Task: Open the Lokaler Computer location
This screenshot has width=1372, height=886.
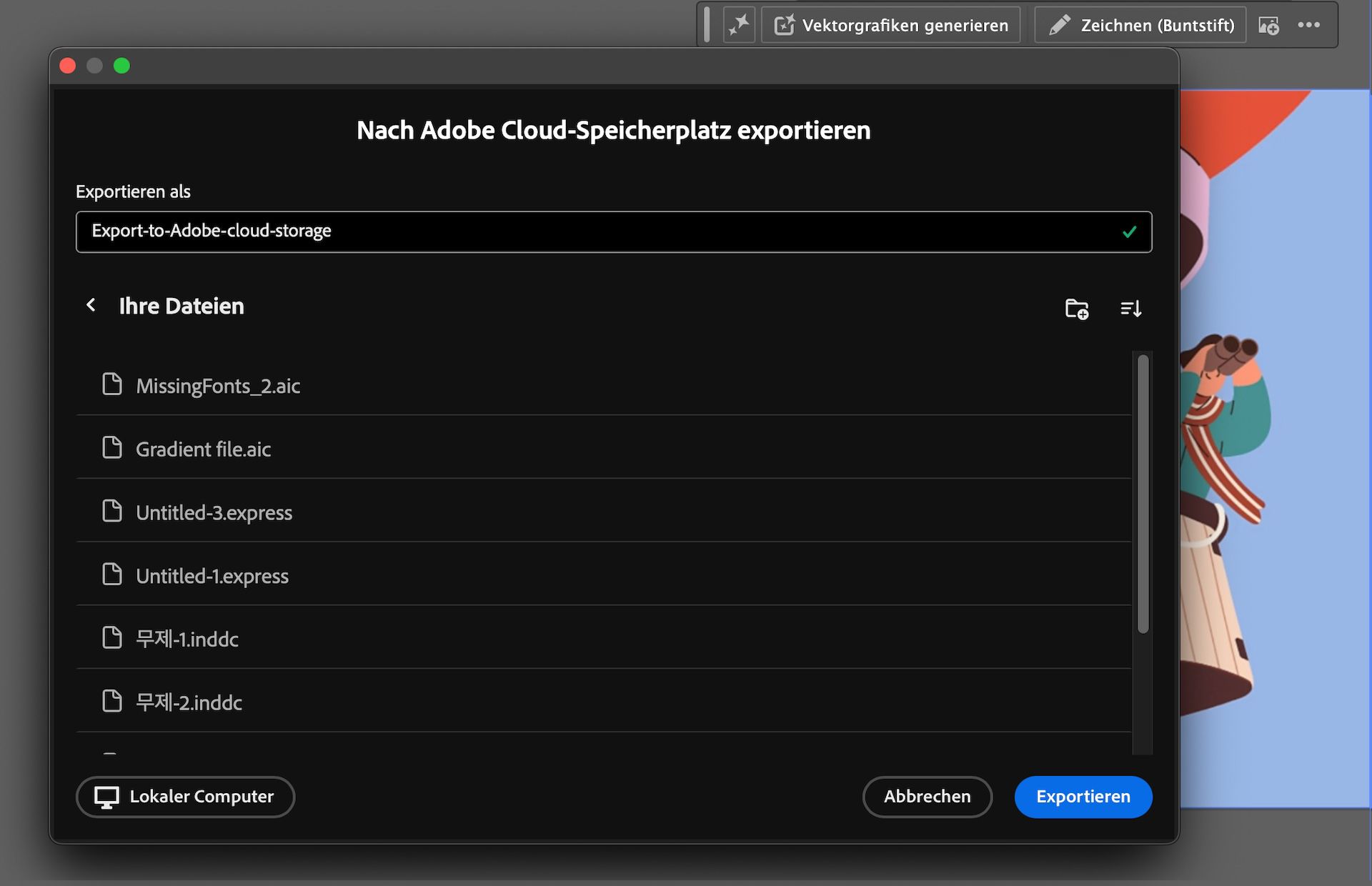Action: 185,797
